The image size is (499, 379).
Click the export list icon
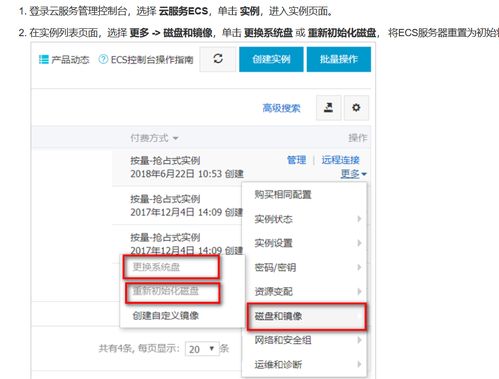[328, 108]
